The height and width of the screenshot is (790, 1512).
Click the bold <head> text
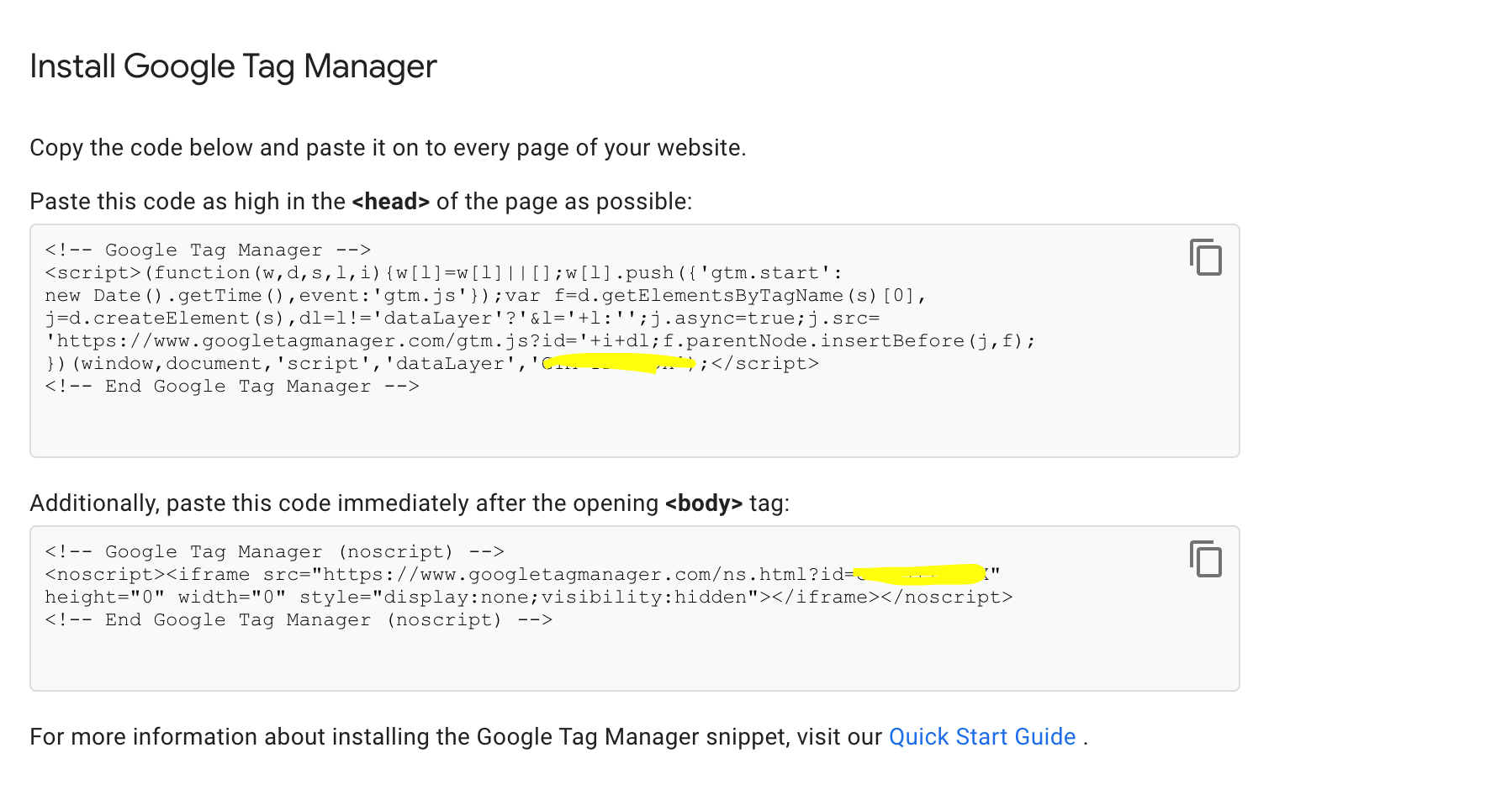[390, 202]
